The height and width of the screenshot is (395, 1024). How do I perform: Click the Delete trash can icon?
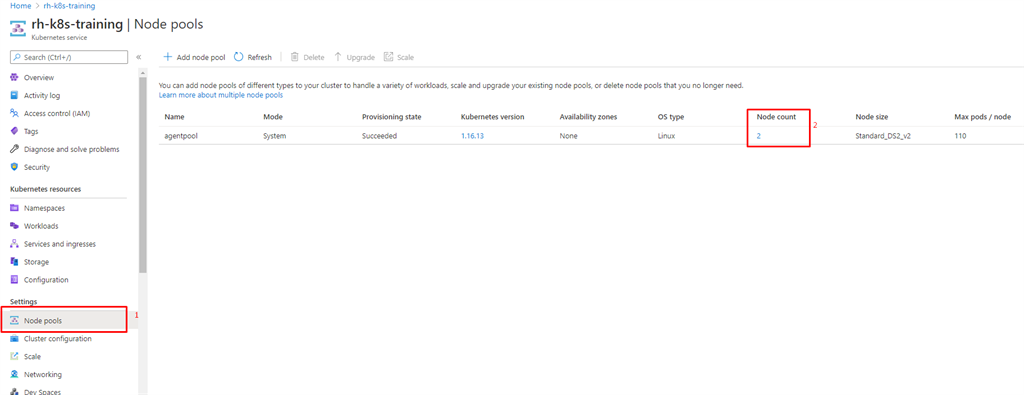coord(295,57)
